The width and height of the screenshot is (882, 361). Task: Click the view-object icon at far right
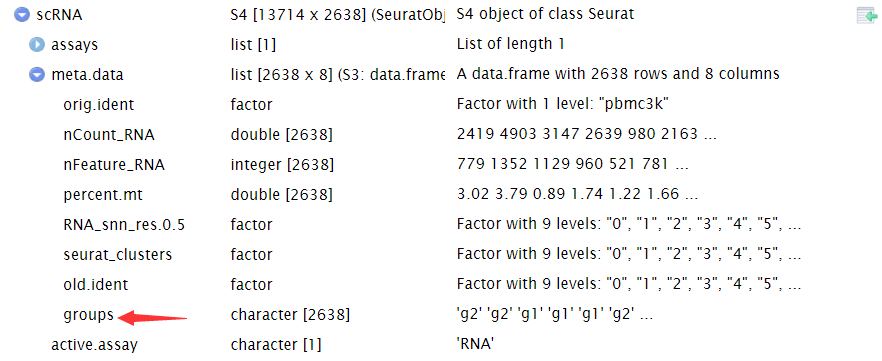(867, 16)
